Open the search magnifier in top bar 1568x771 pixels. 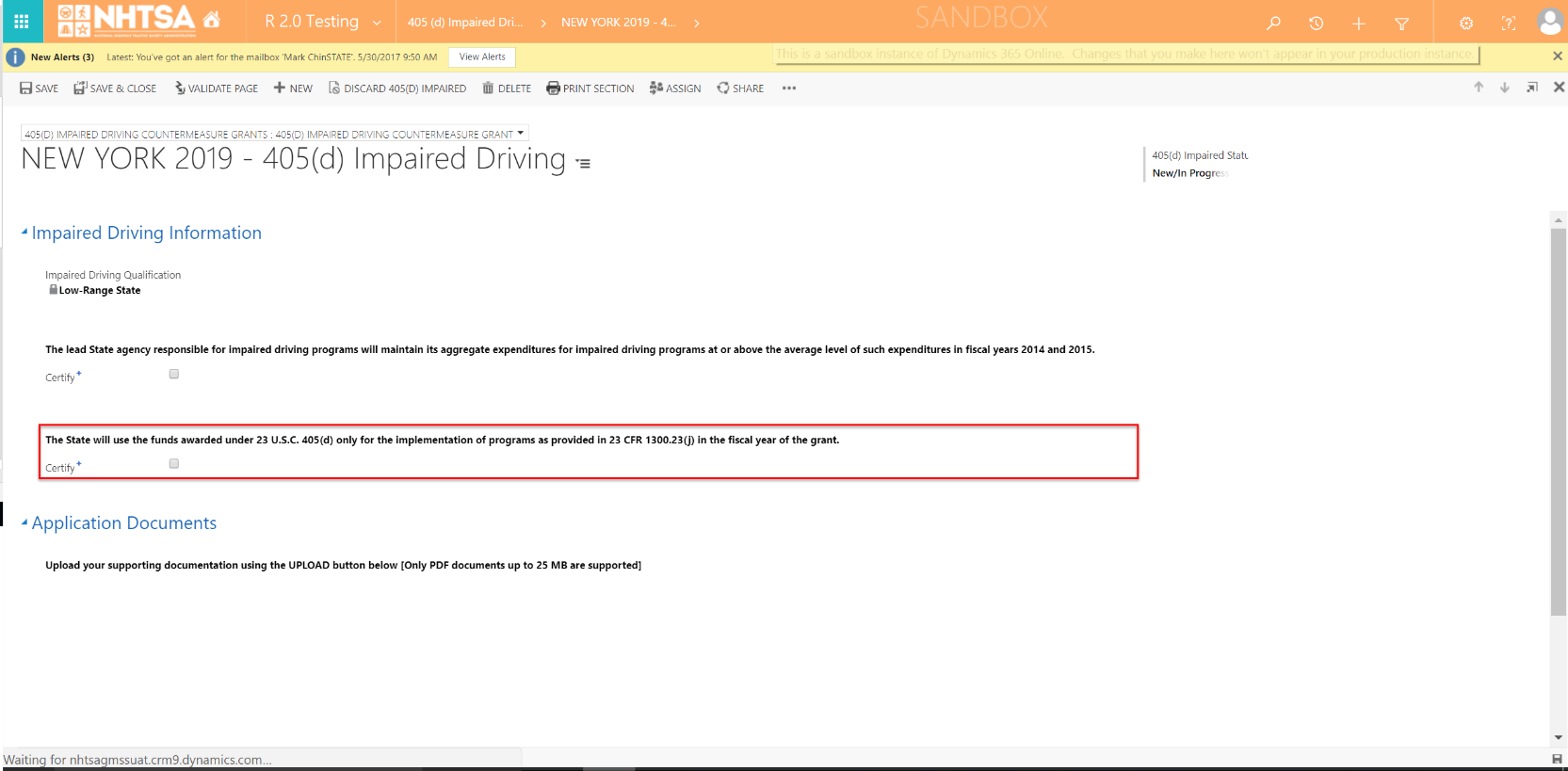[1273, 23]
